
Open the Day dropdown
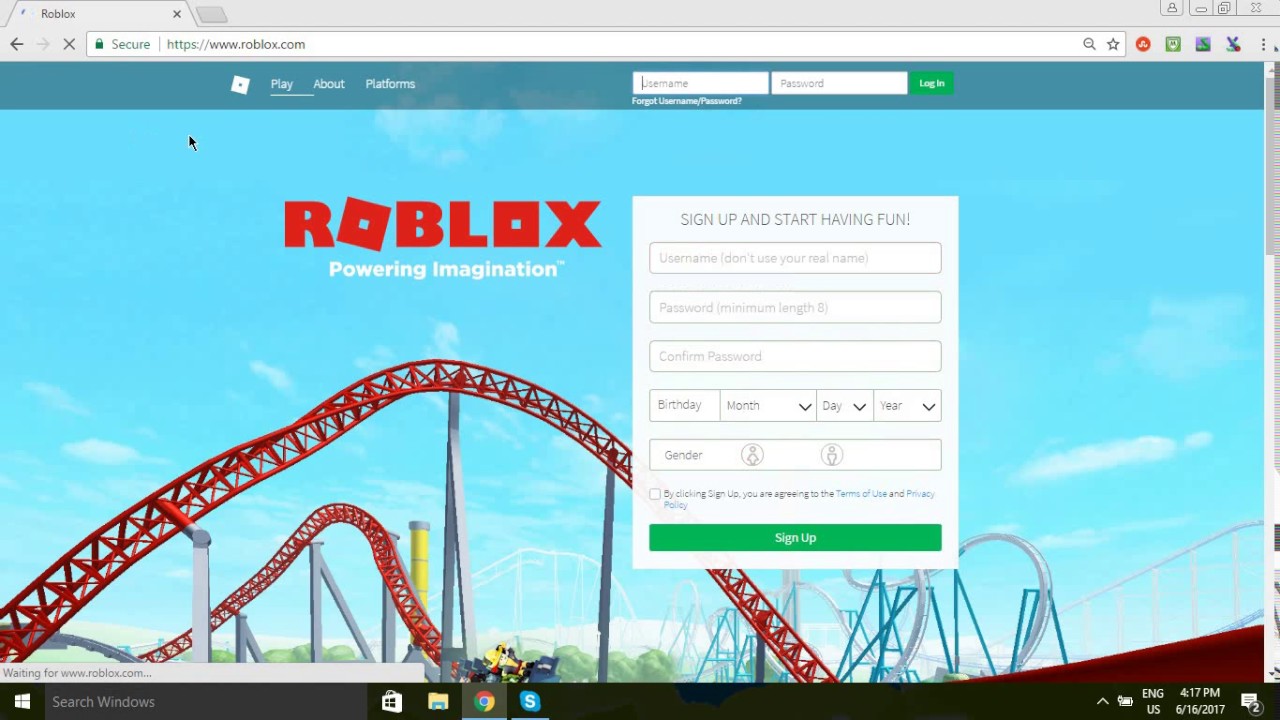coord(844,406)
